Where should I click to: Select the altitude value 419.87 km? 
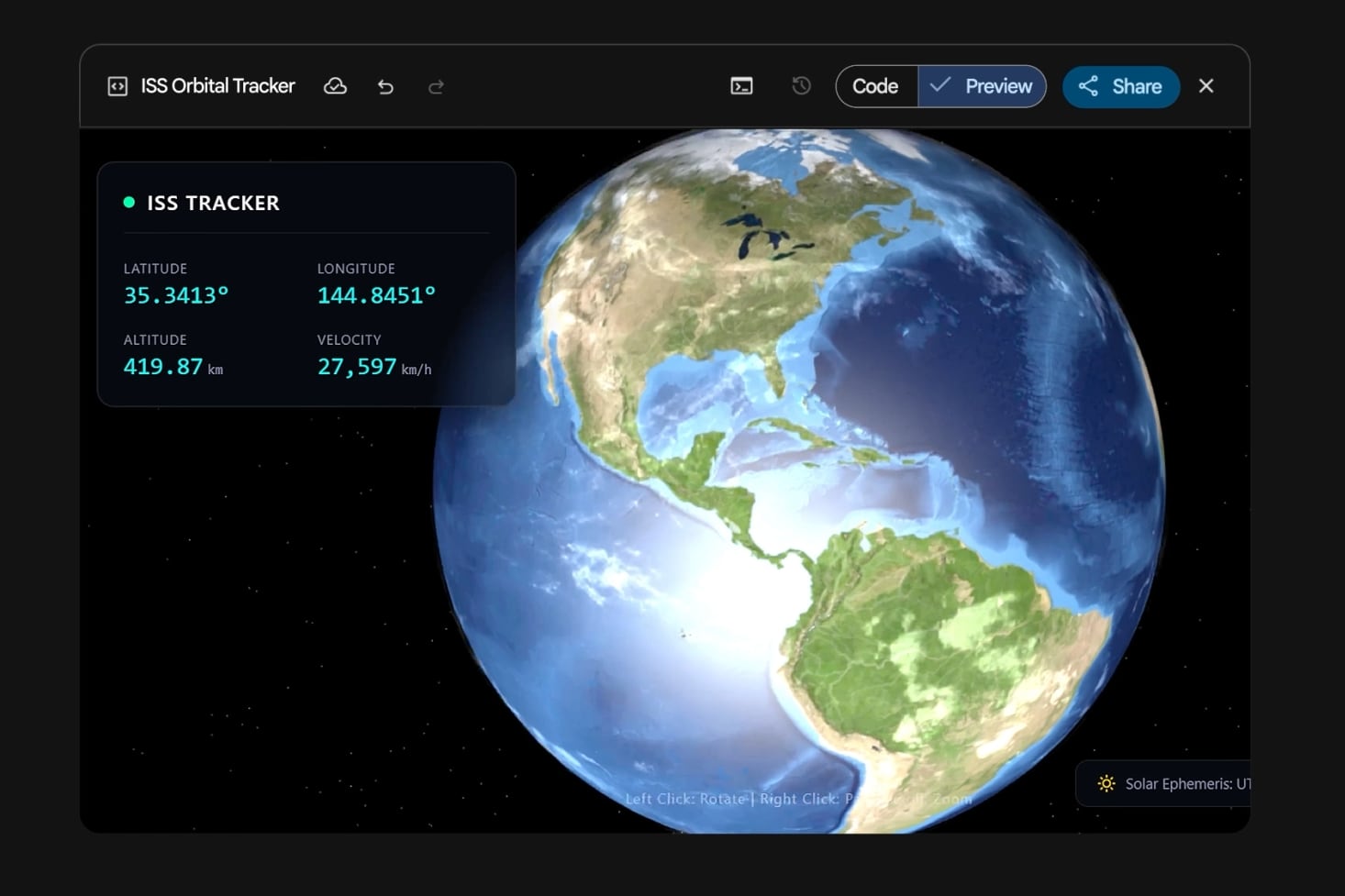pos(173,367)
